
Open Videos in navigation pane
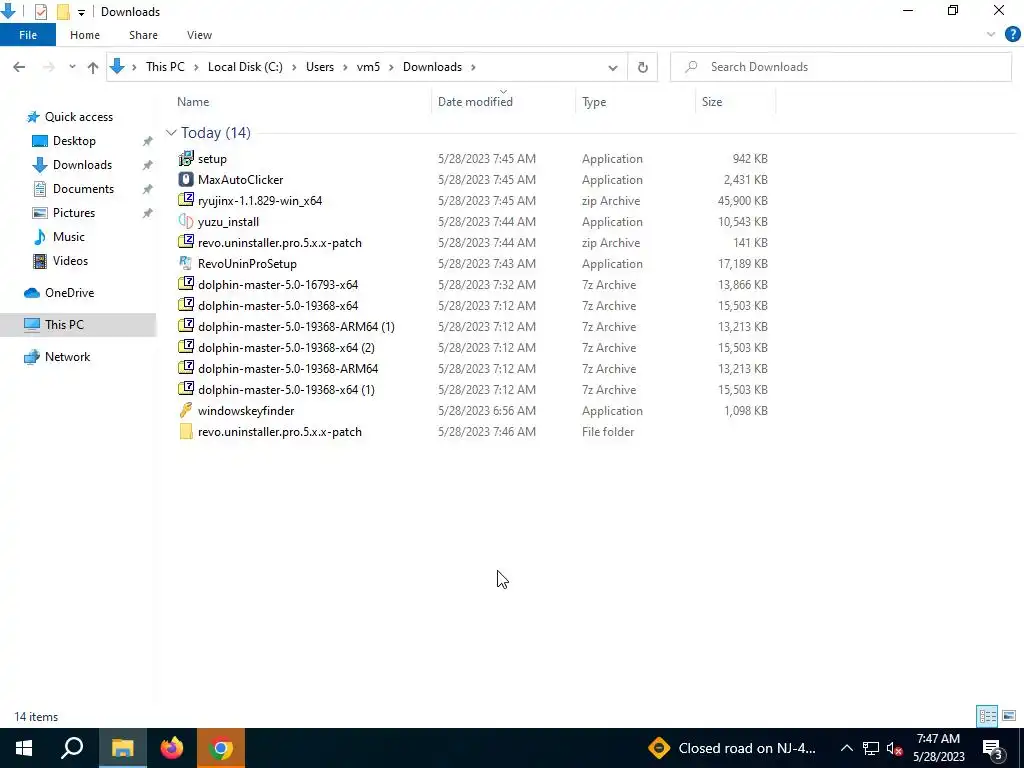pyautogui.click(x=70, y=261)
